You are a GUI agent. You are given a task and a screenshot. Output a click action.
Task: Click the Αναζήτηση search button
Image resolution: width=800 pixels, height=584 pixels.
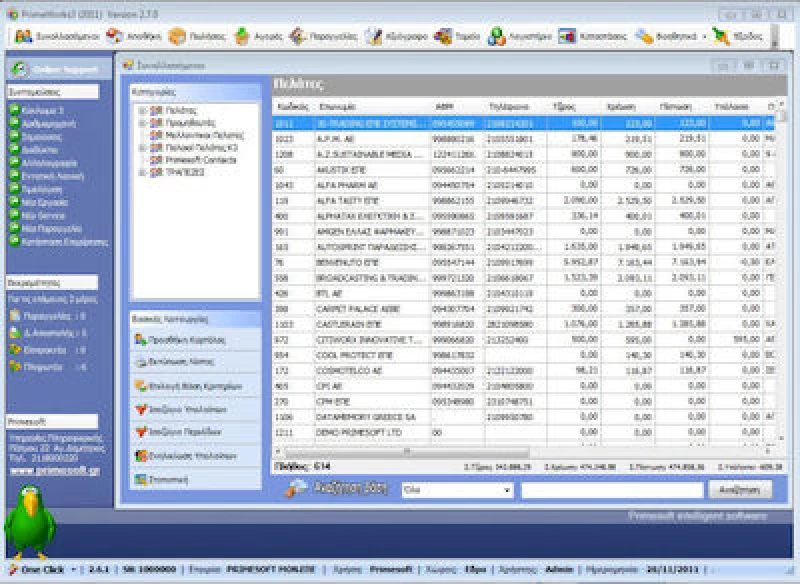pos(740,490)
